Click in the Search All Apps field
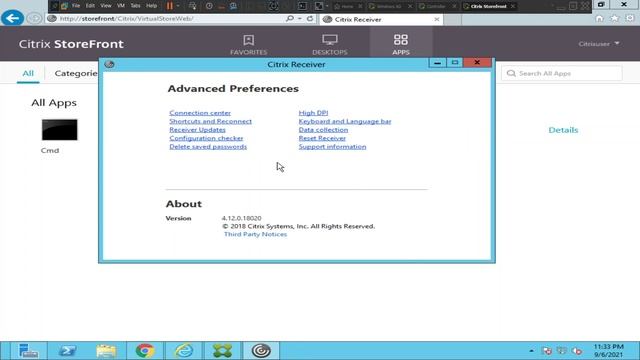This screenshot has height=360, width=640. [x=562, y=73]
